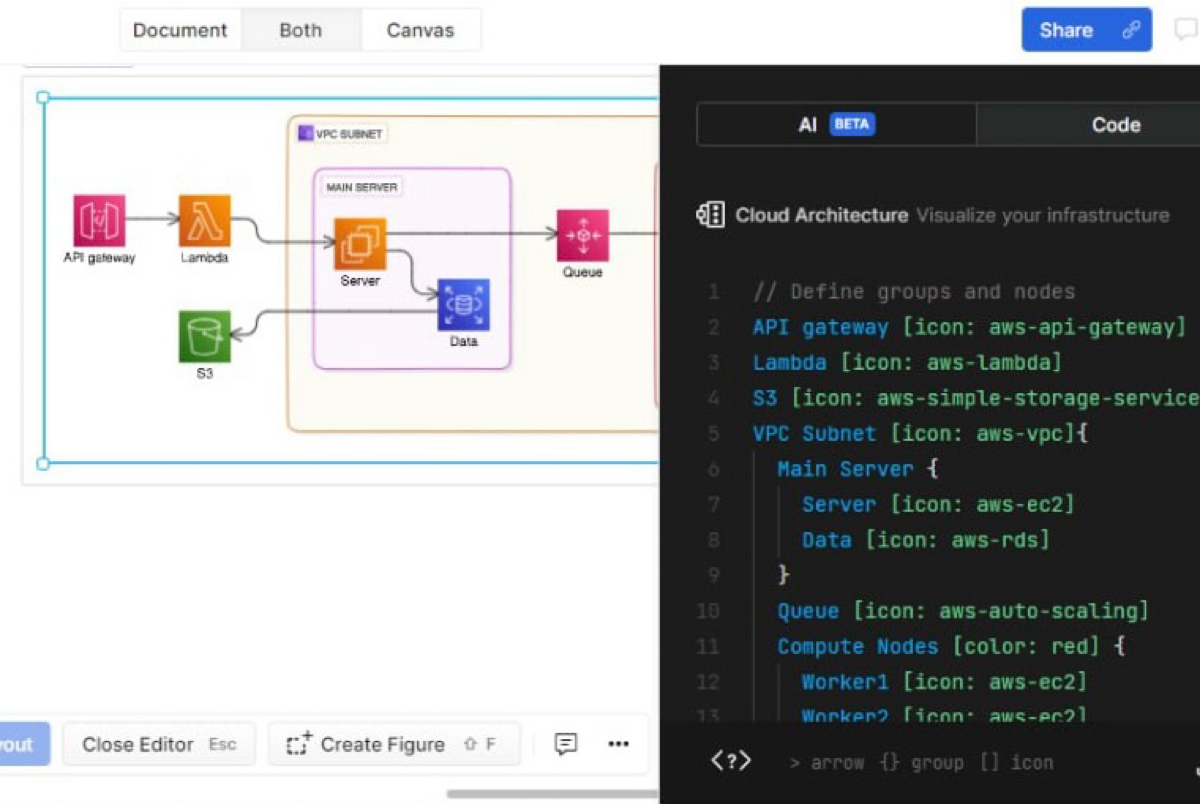This screenshot has height=804, width=1200.
Task: Switch to Document view tab
Action: tap(180, 30)
